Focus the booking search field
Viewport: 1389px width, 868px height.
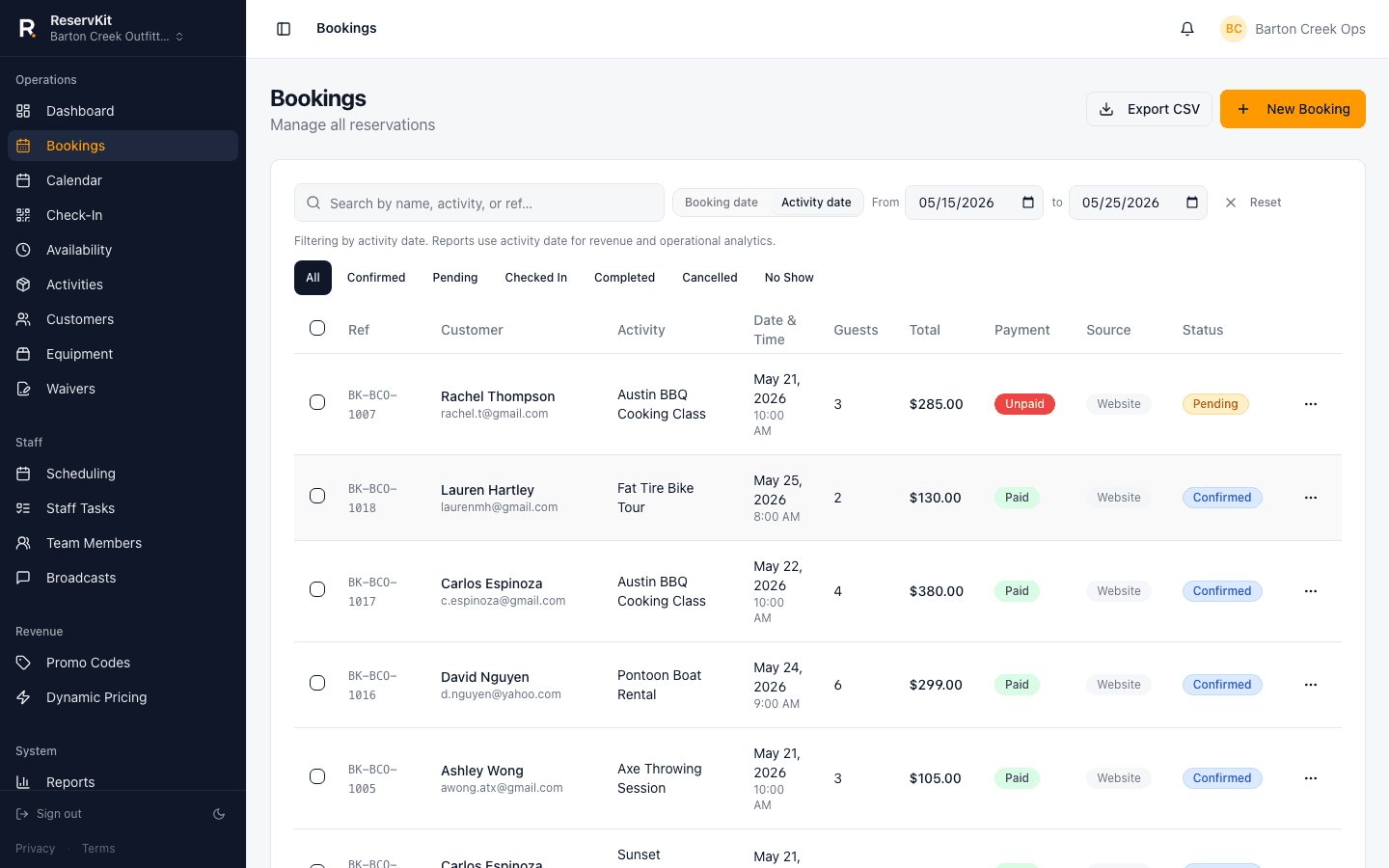(x=479, y=203)
